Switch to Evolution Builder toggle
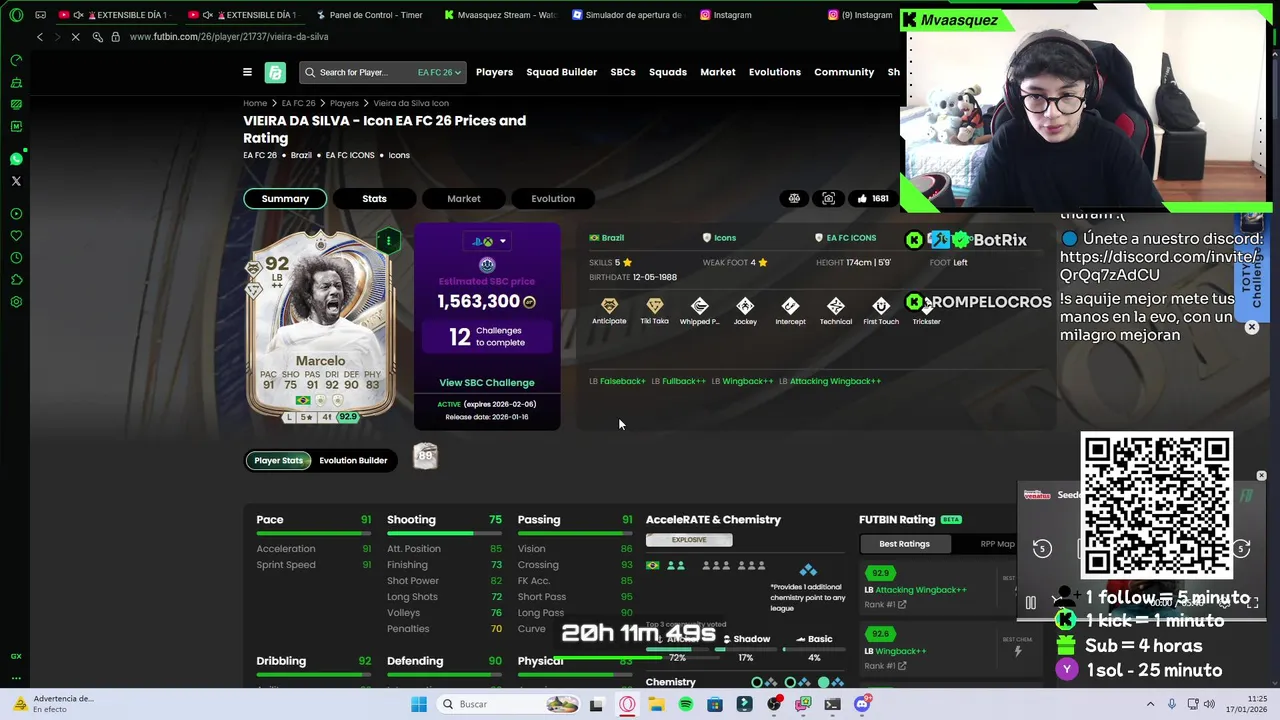This screenshot has width=1280, height=720. [353, 460]
